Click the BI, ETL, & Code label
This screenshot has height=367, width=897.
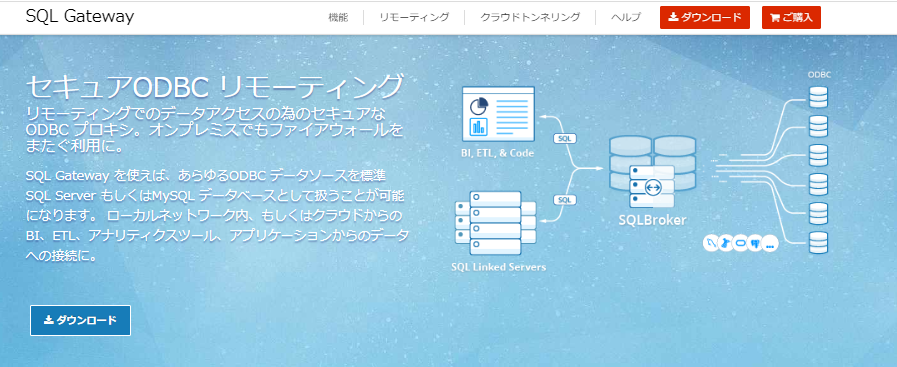coord(498,153)
